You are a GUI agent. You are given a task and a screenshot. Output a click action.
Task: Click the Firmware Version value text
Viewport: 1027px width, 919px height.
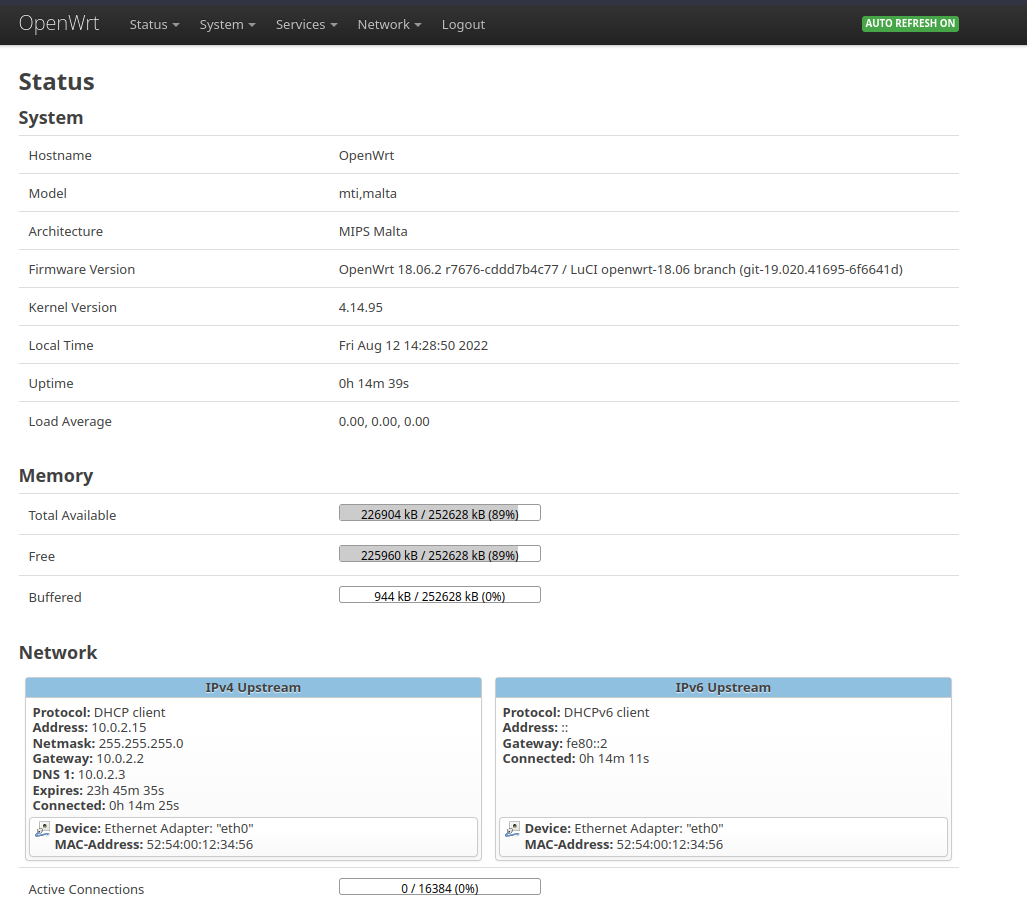click(x=620, y=269)
